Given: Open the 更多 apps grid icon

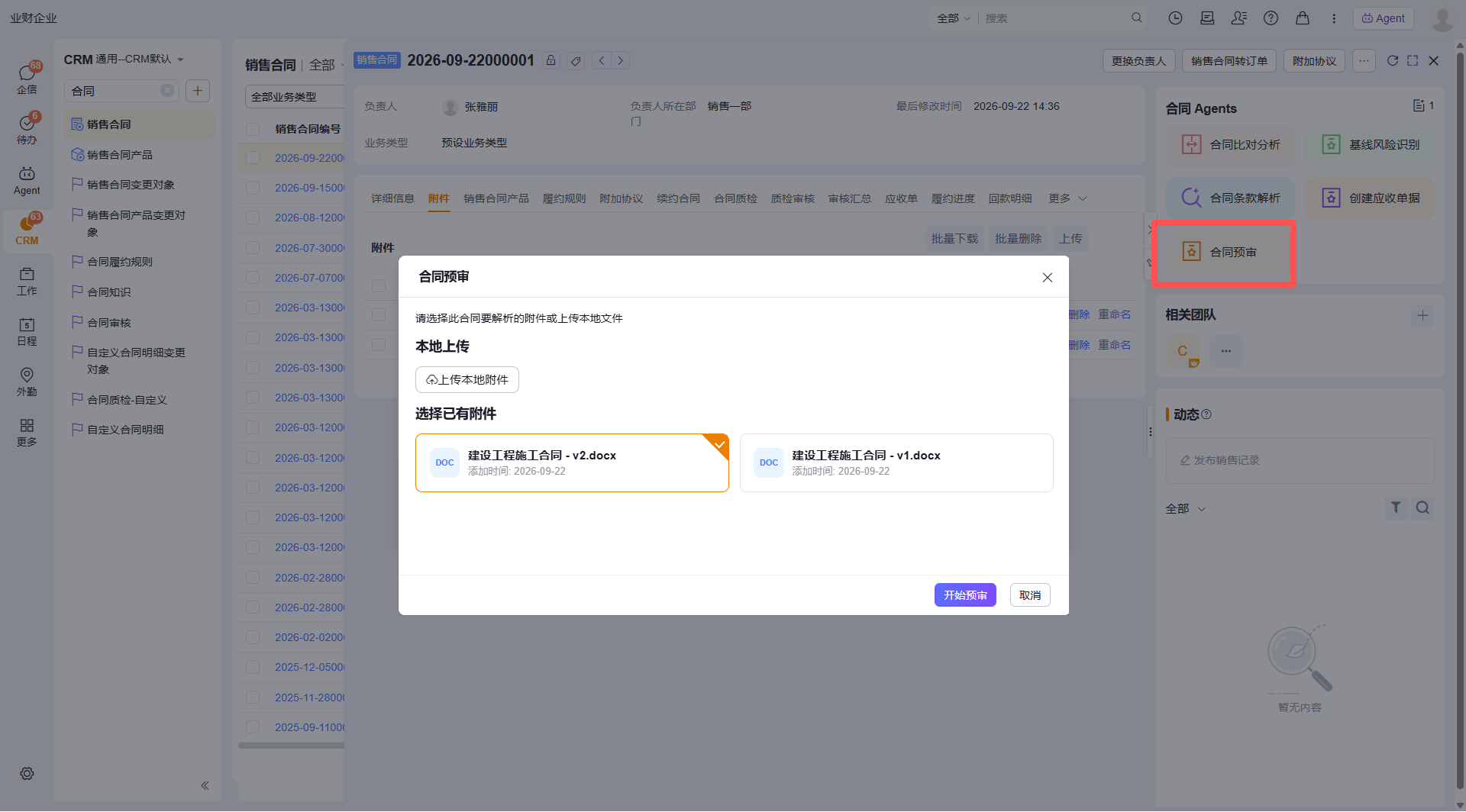Looking at the screenshot, I should click(x=27, y=432).
